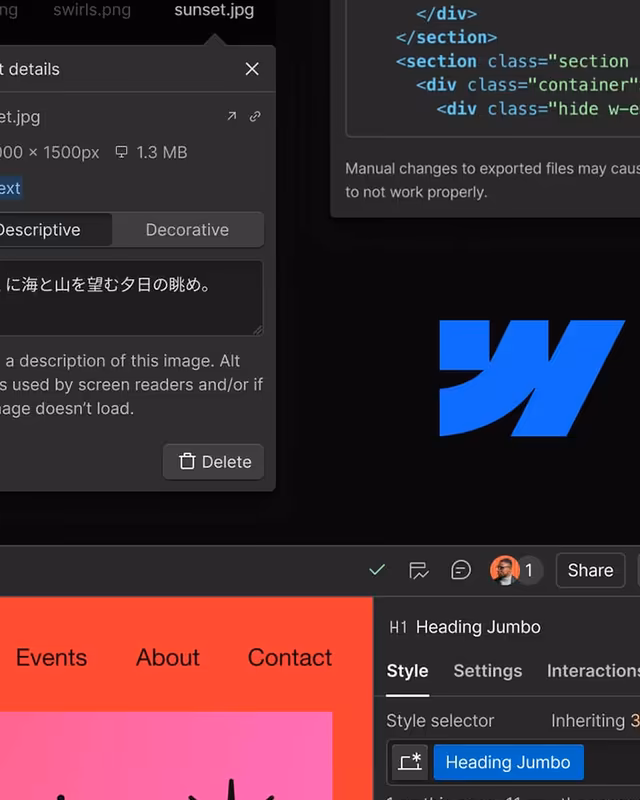Switch to the Settings tab
640x800 pixels.
pos(488,671)
